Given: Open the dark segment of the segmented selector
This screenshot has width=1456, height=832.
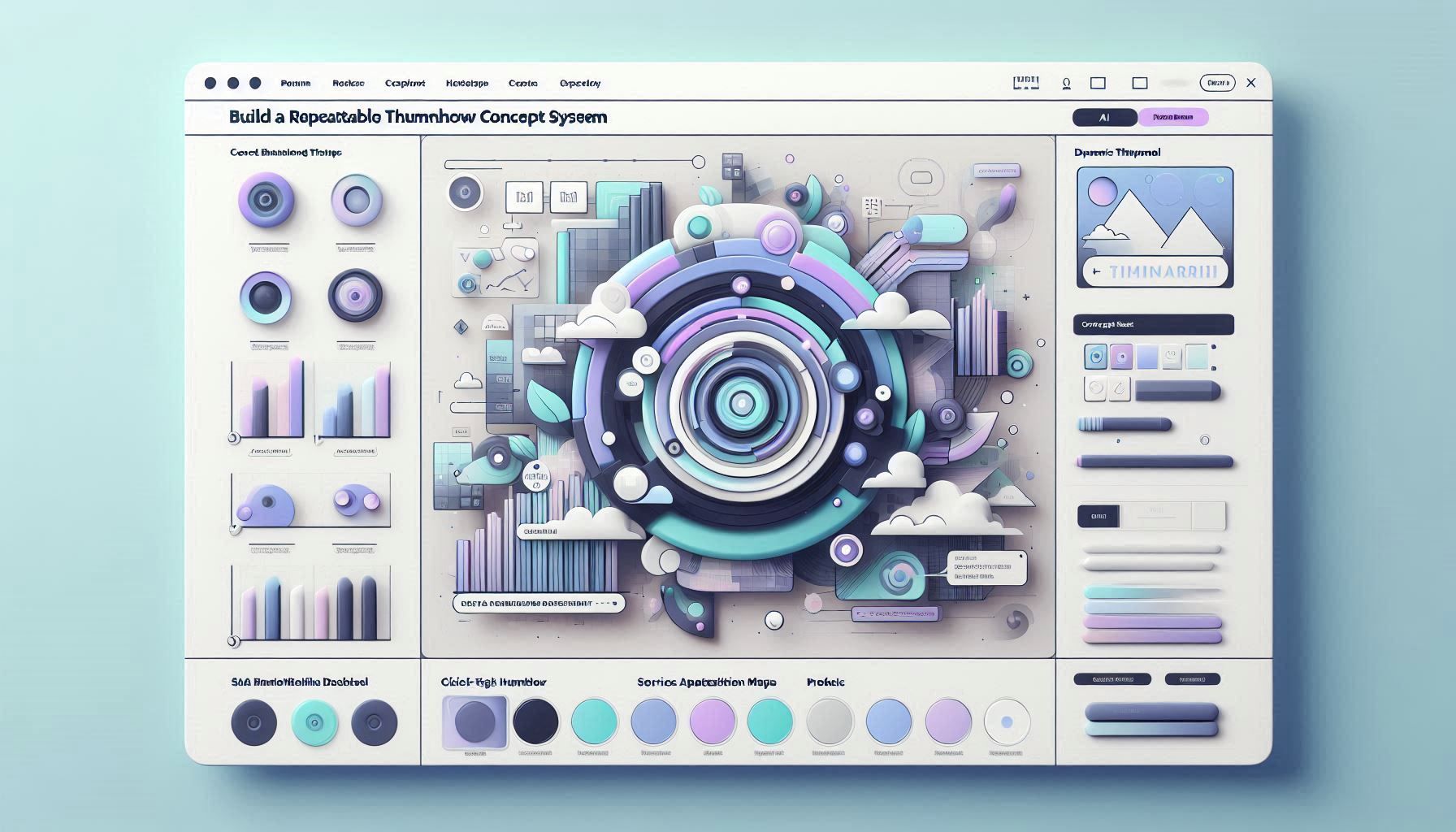Looking at the screenshot, I should 1098,516.
